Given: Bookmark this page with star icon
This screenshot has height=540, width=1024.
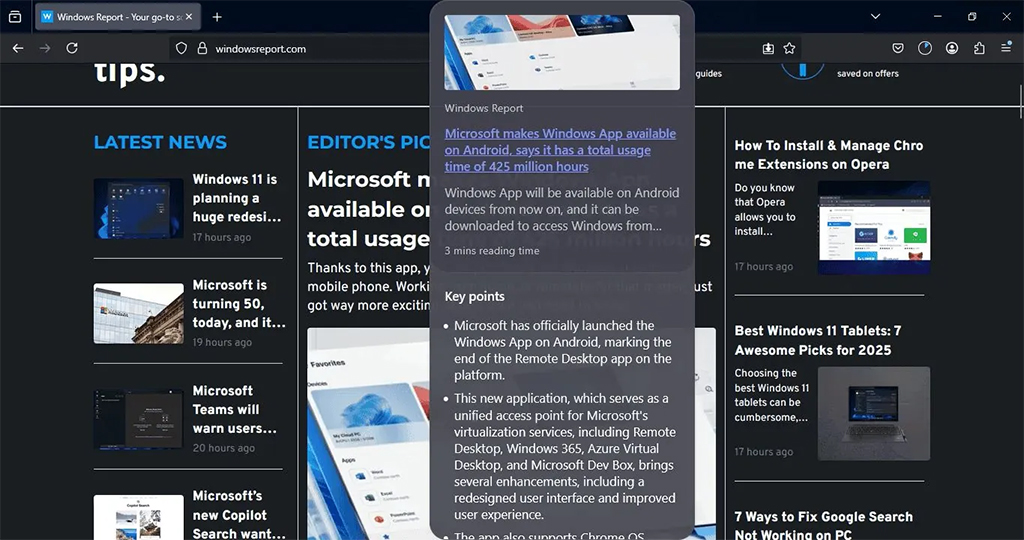Looking at the screenshot, I should 790,48.
